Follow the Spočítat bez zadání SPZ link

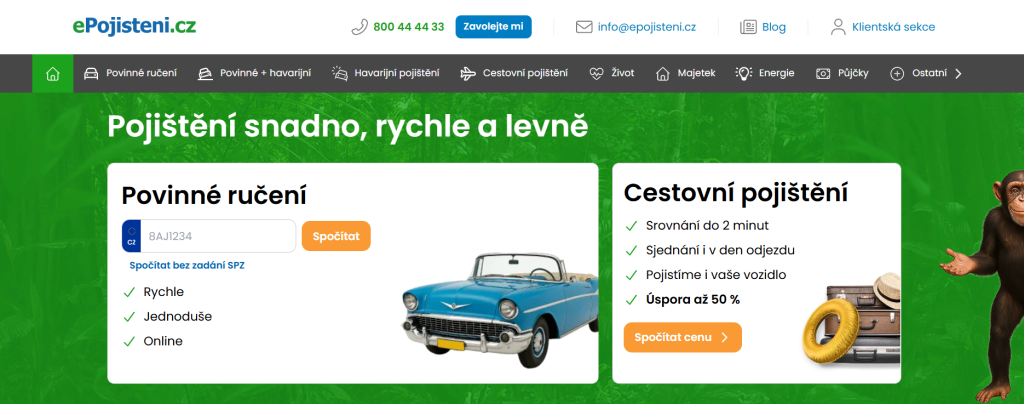click(187, 265)
